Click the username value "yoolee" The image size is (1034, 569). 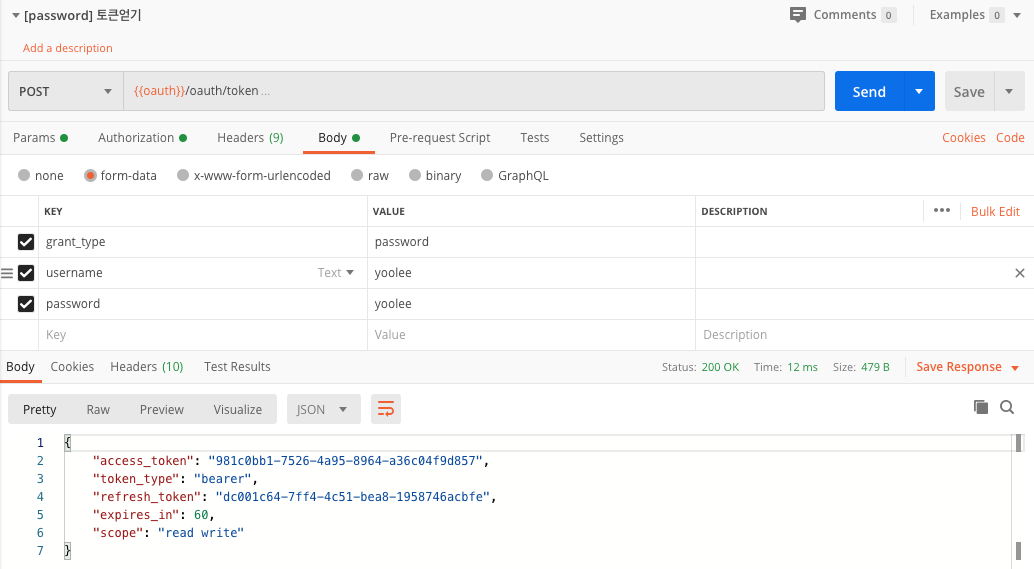(393, 273)
